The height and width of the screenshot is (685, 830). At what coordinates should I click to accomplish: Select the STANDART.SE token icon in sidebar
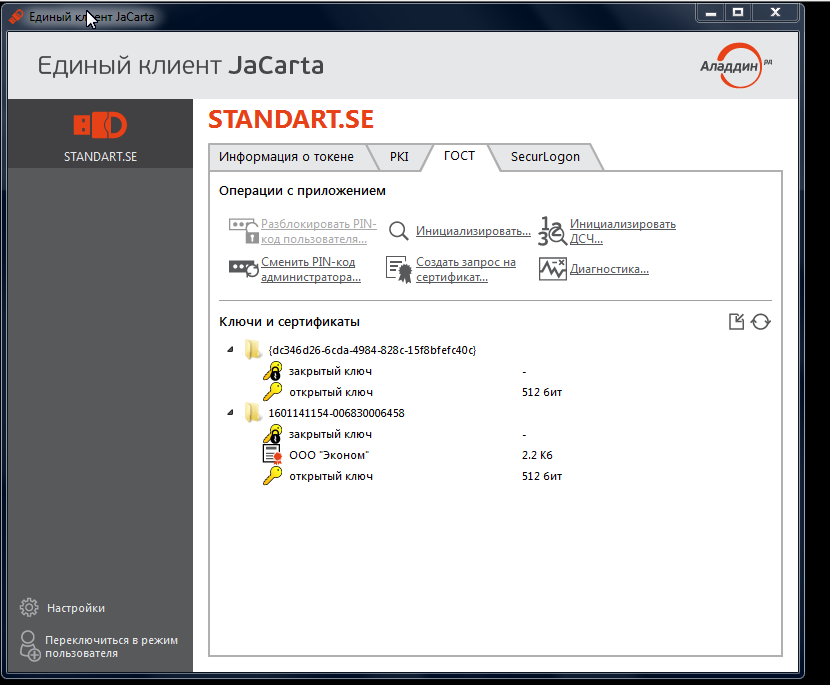100,125
